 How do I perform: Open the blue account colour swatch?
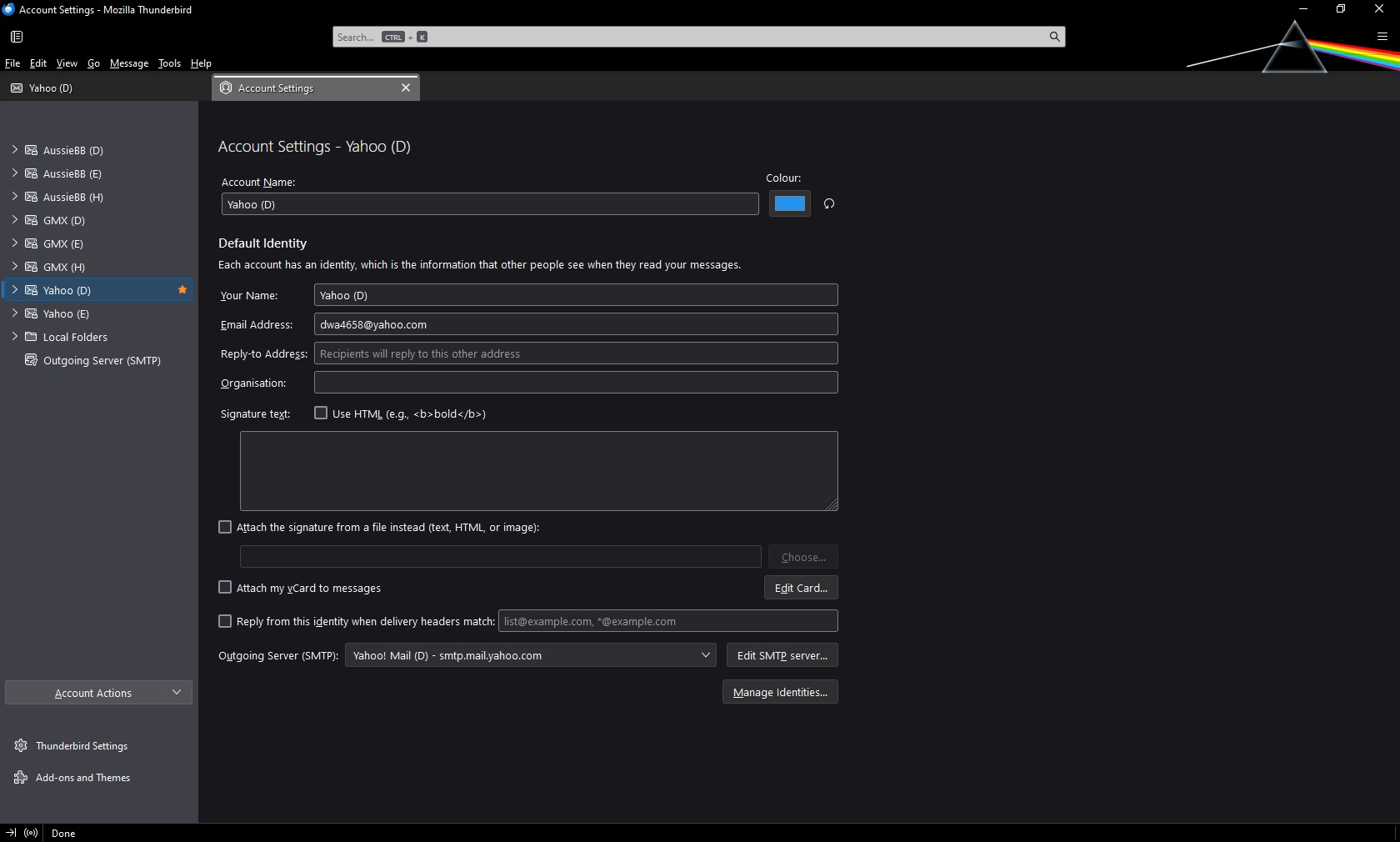pyautogui.click(x=789, y=203)
